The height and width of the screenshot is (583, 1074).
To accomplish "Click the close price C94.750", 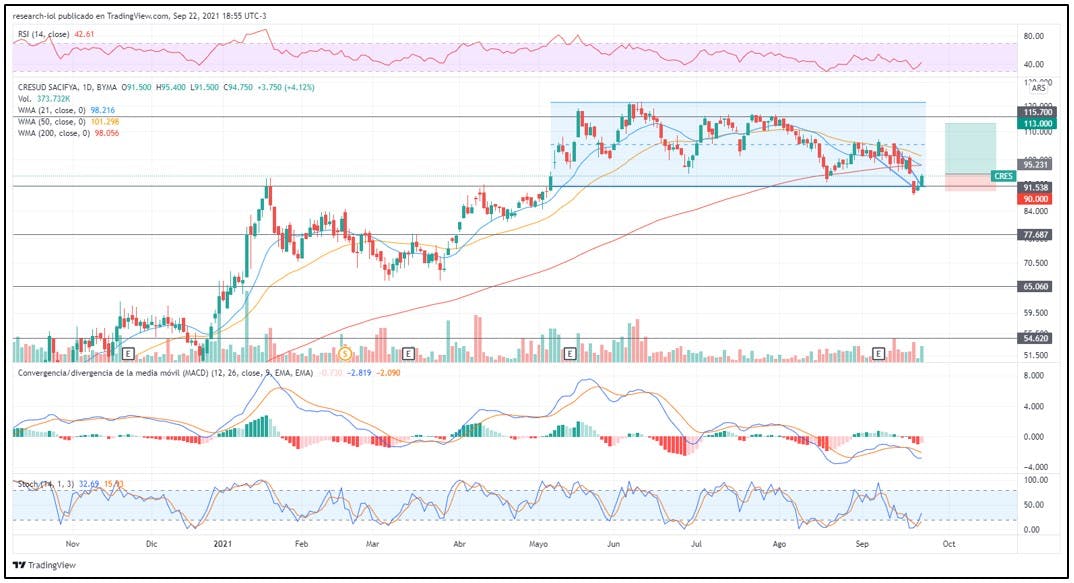I will [237, 88].
